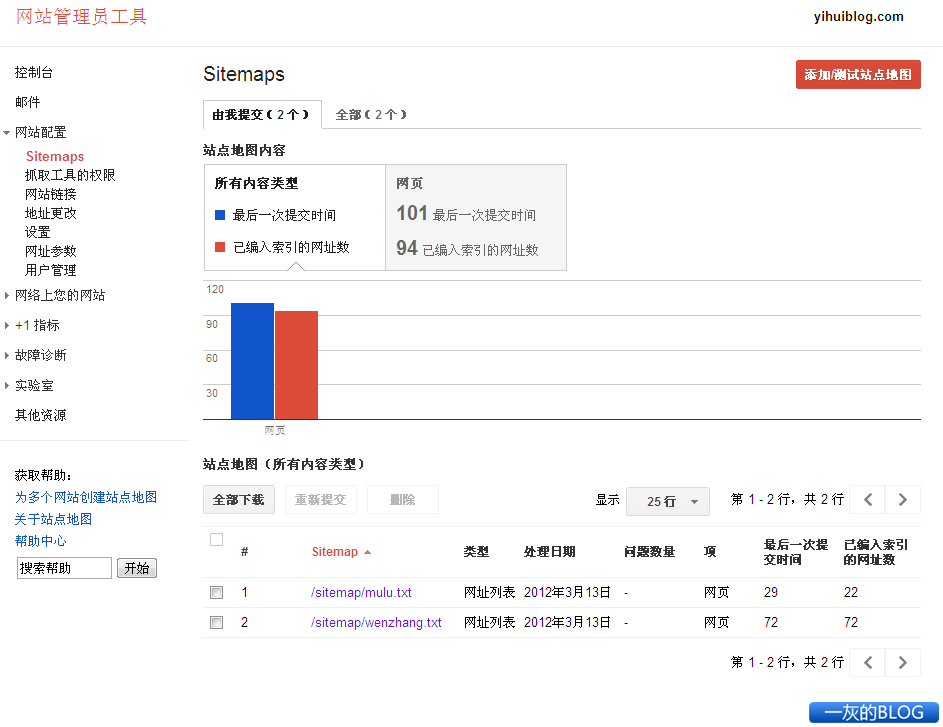Collapse the 网站配置 sidebar section
Viewport: 943px width, 727px height.
point(40,131)
